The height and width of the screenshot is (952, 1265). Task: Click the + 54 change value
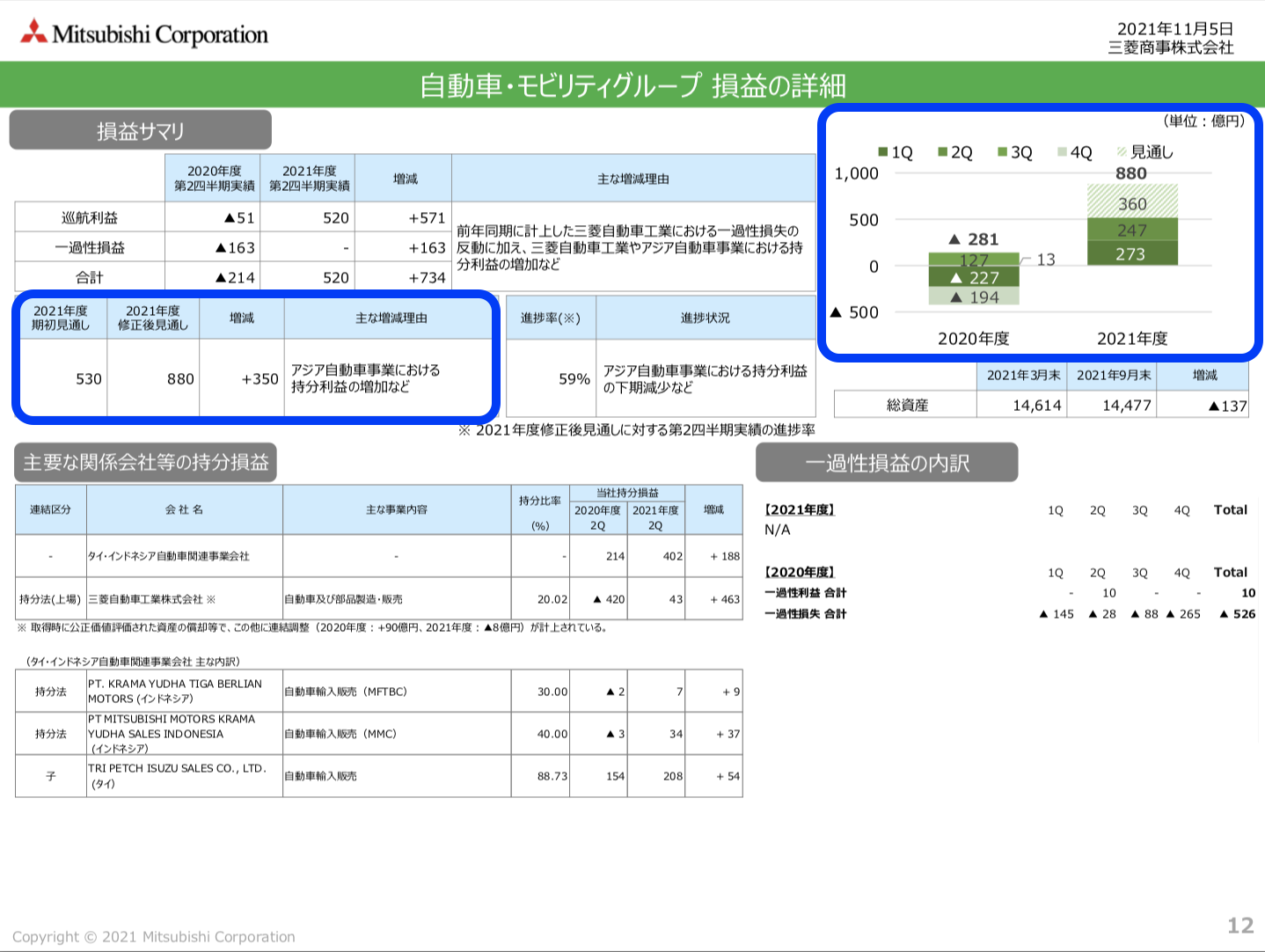click(x=728, y=776)
